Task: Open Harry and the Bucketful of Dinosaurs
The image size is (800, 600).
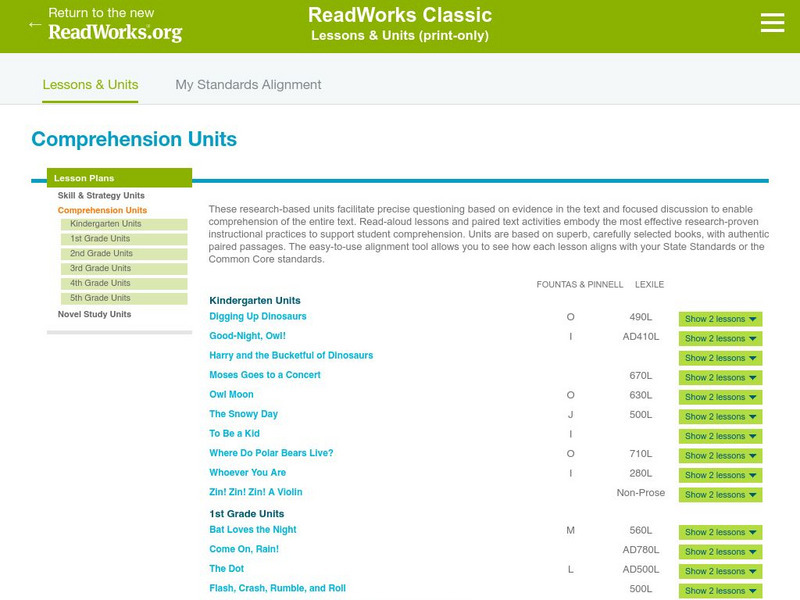Action: (291, 355)
